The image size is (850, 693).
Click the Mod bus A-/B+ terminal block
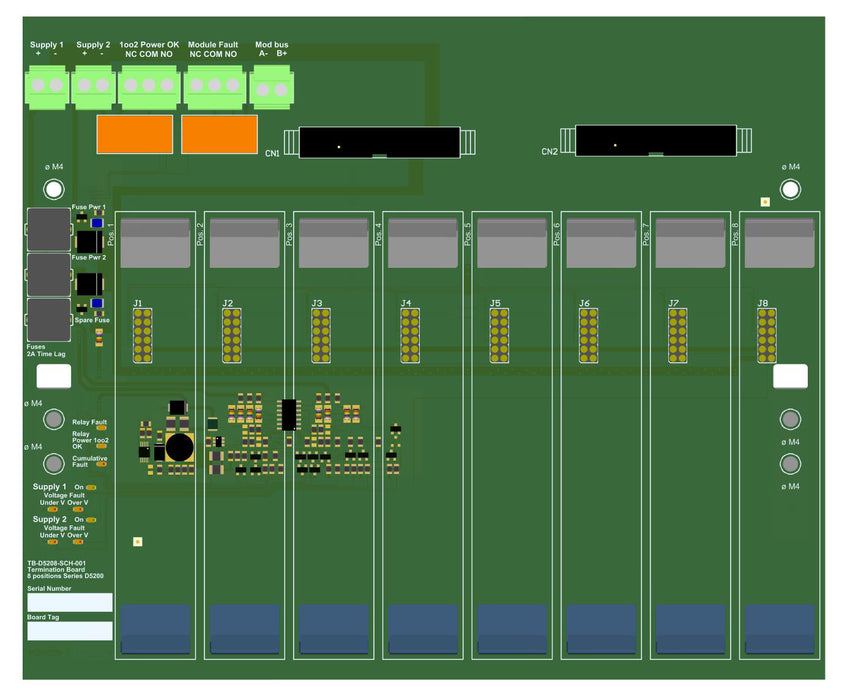coord(270,87)
